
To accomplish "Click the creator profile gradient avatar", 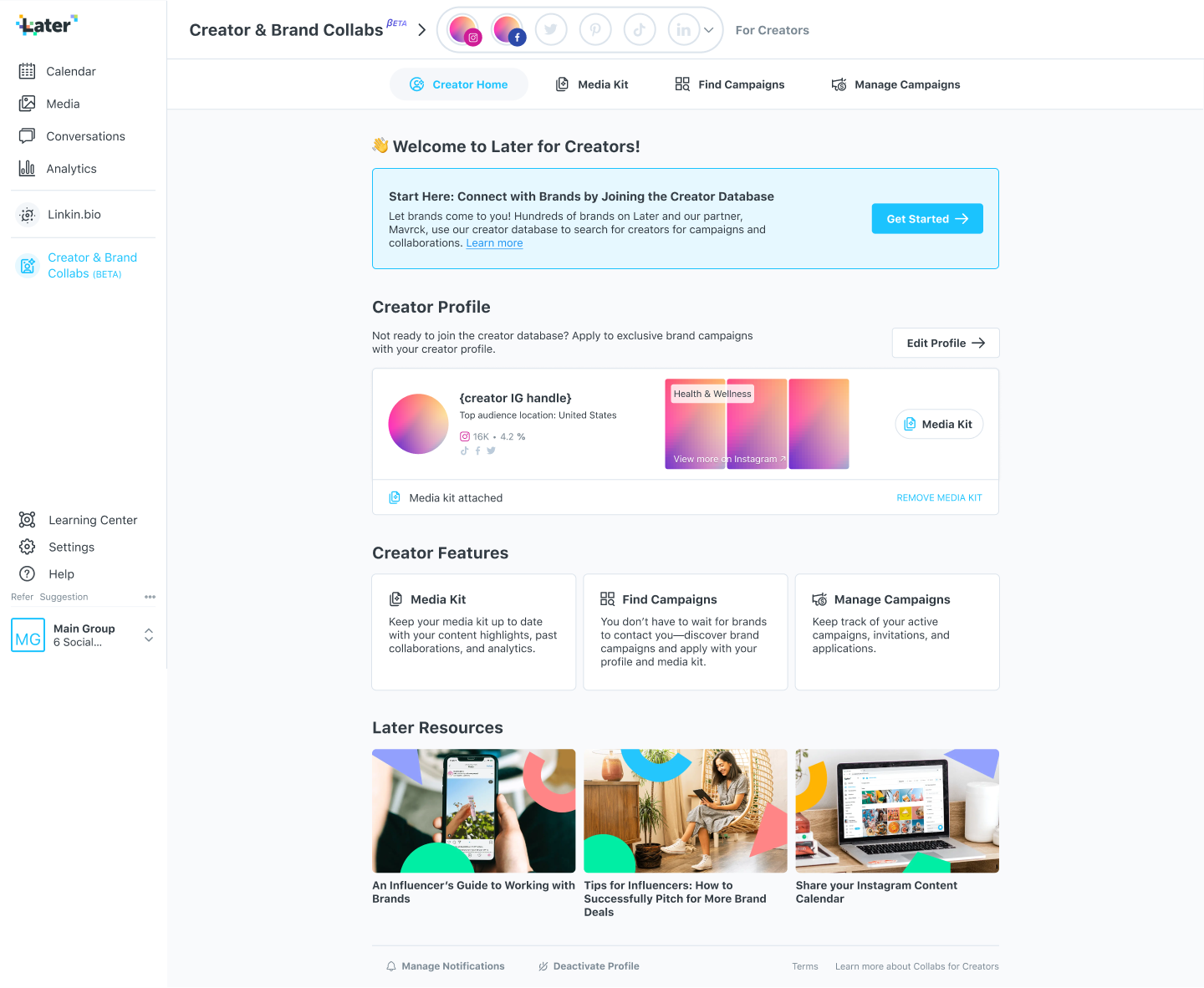I will tap(418, 424).
